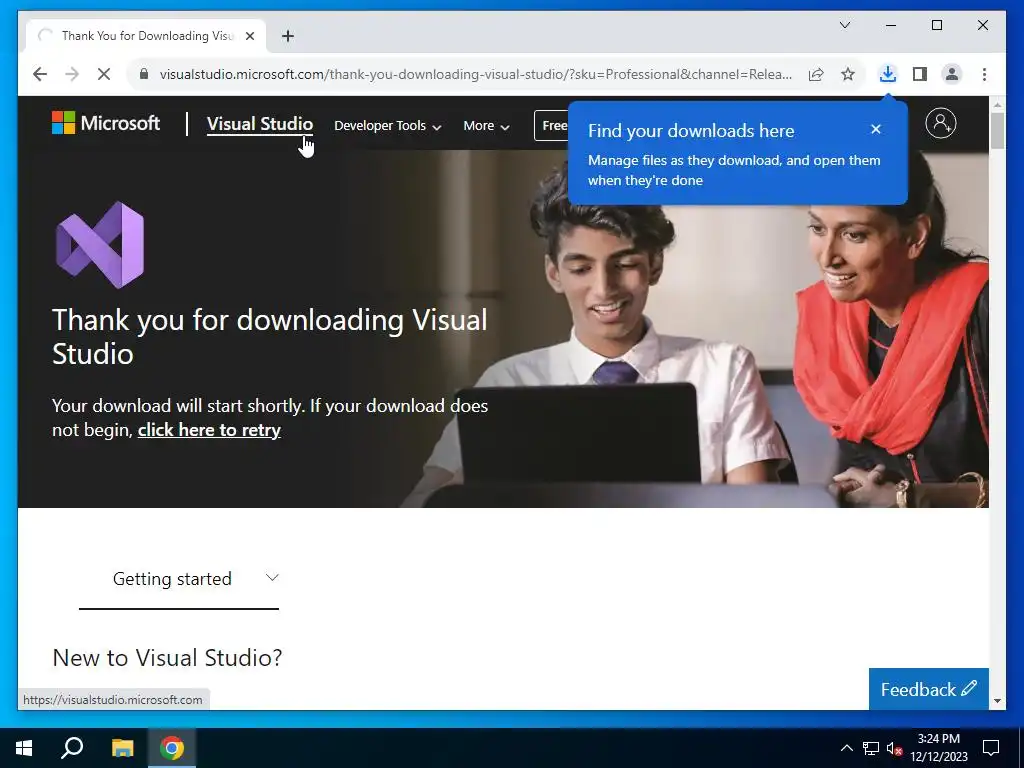The height and width of the screenshot is (768, 1024).
Task: Click the Free button in the header
Action: pyautogui.click(x=552, y=125)
